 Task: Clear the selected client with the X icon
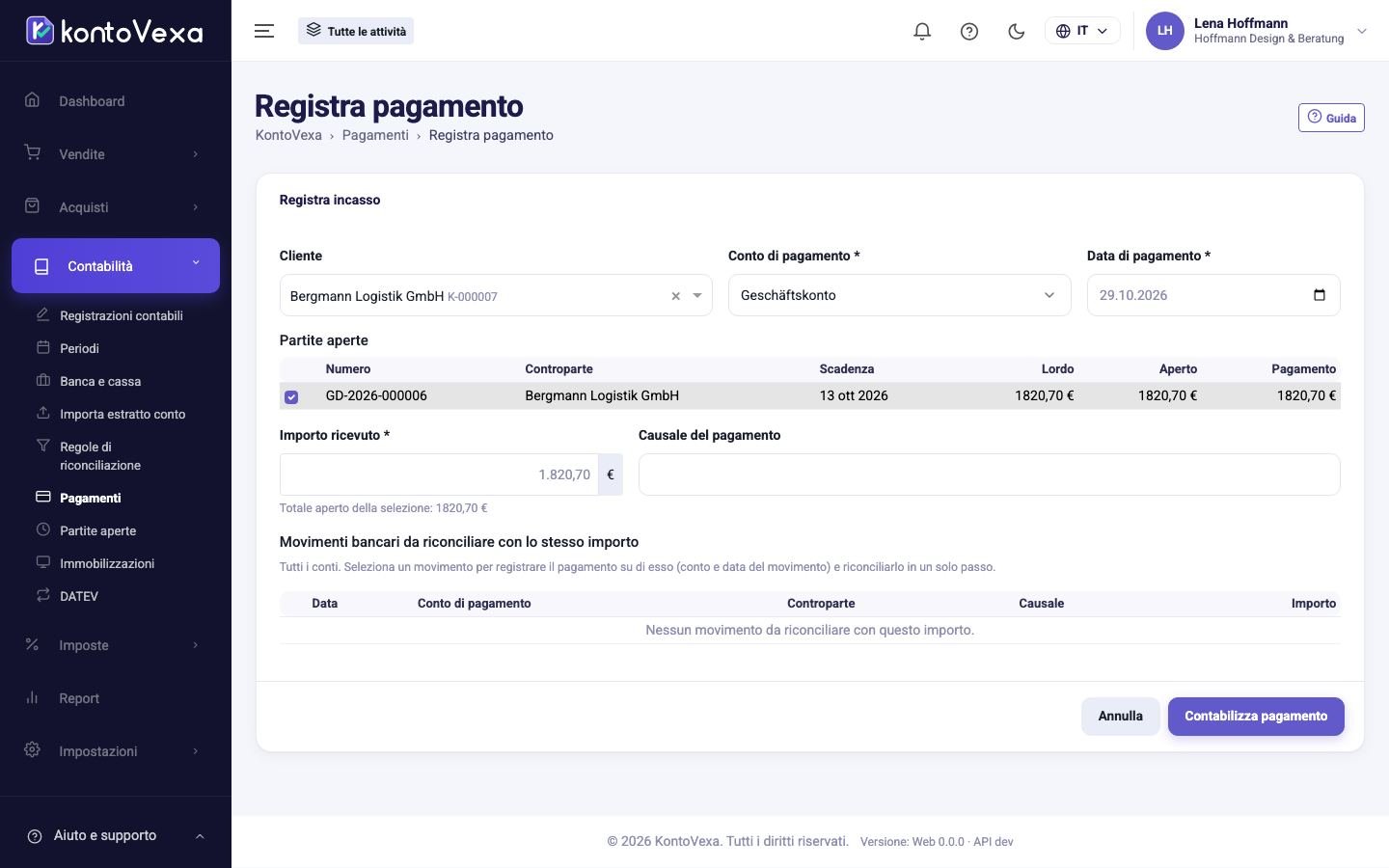tap(675, 296)
